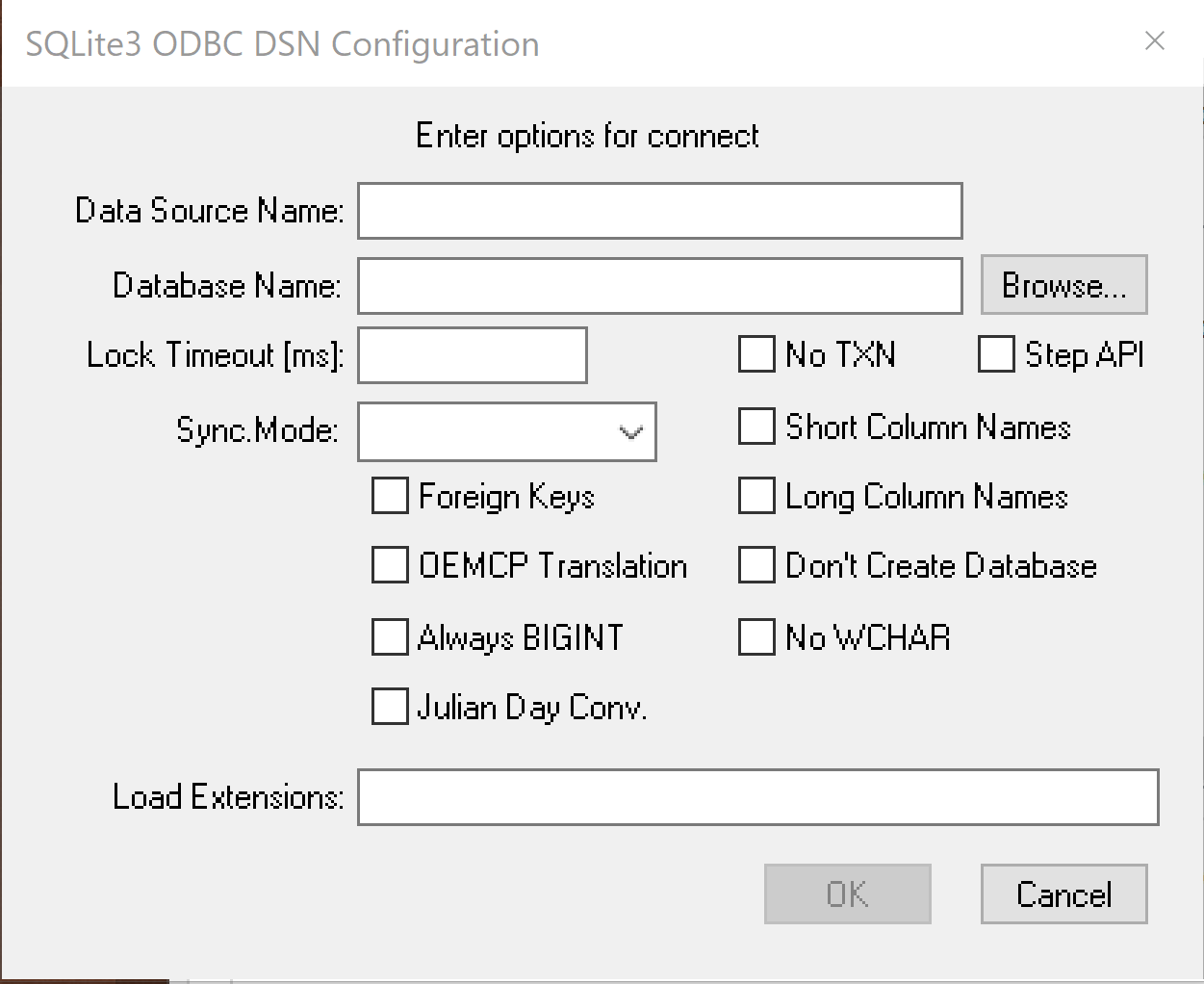The height and width of the screenshot is (984, 1204).
Task: Enable the No TXN checkbox
Action: click(756, 354)
